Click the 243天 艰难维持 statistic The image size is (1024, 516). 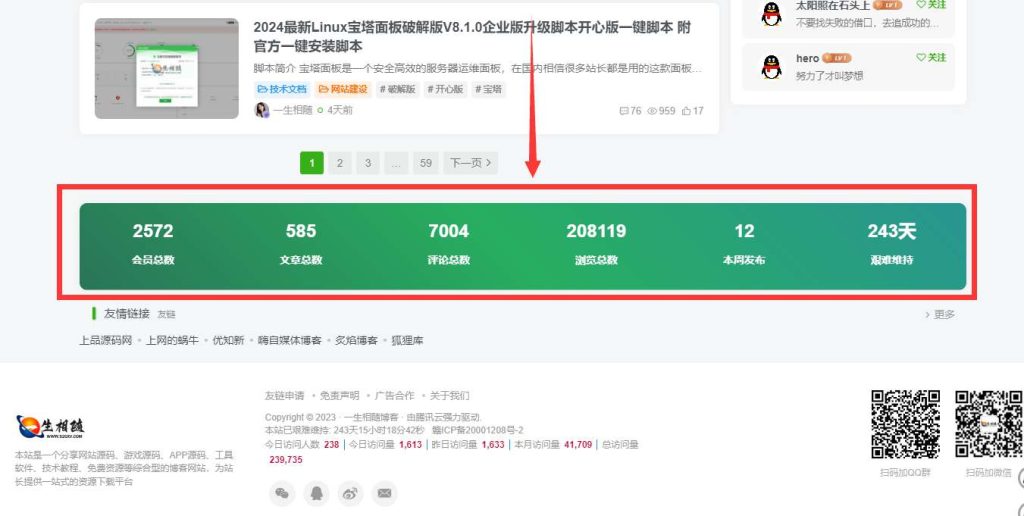[x=891, y=244]
